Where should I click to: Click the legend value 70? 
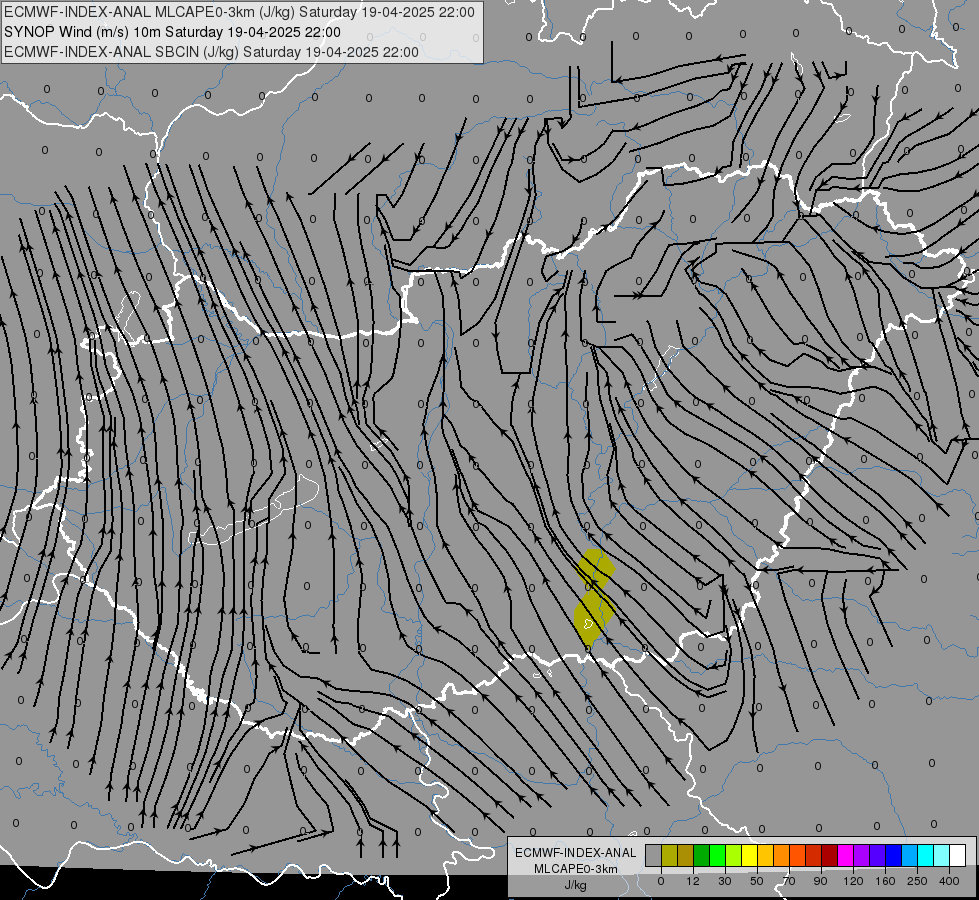click(x=789, y=881)
